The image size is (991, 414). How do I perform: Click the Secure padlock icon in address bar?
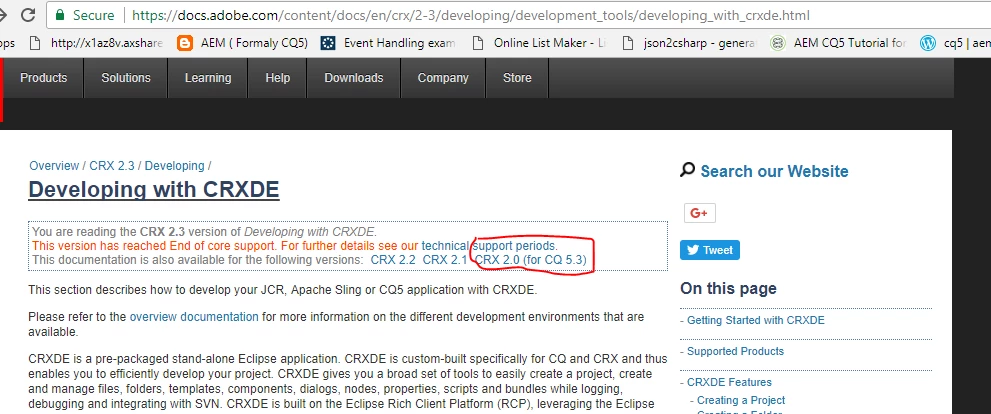click(x=60, y=15)
